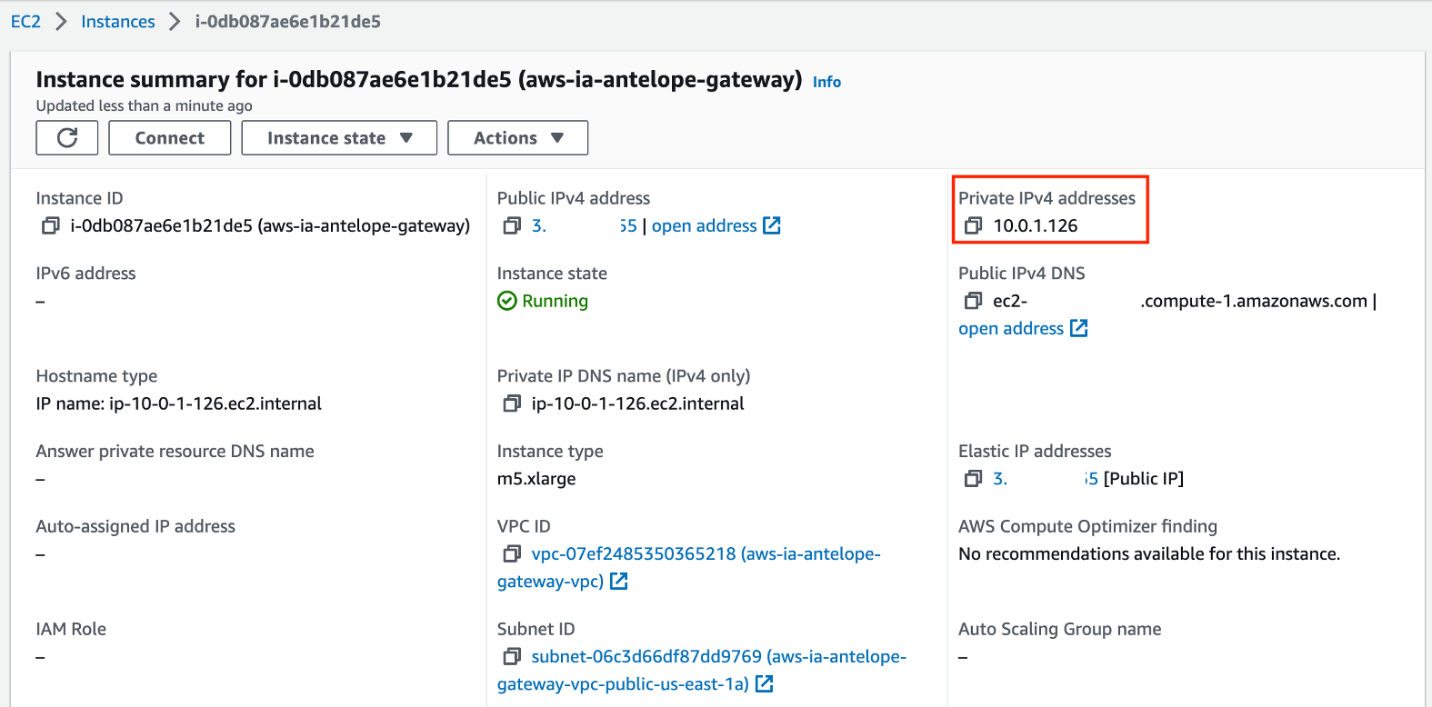Open the Actions dropdown
This screenshot has height=707, width=1432.
(517, 137)
